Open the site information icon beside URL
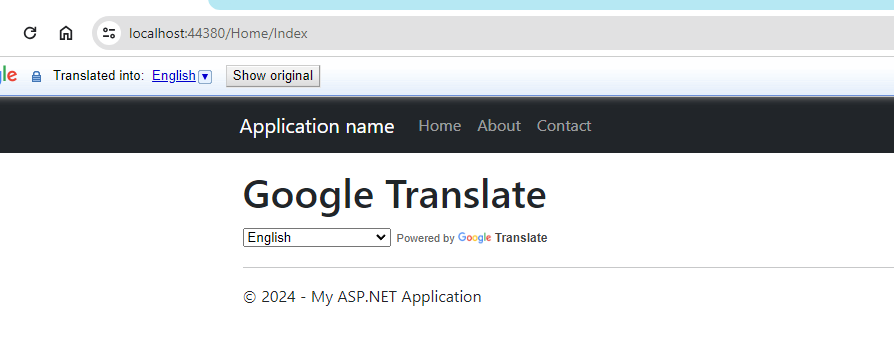The width and height of the screenshot is (894, 361). 109,33
